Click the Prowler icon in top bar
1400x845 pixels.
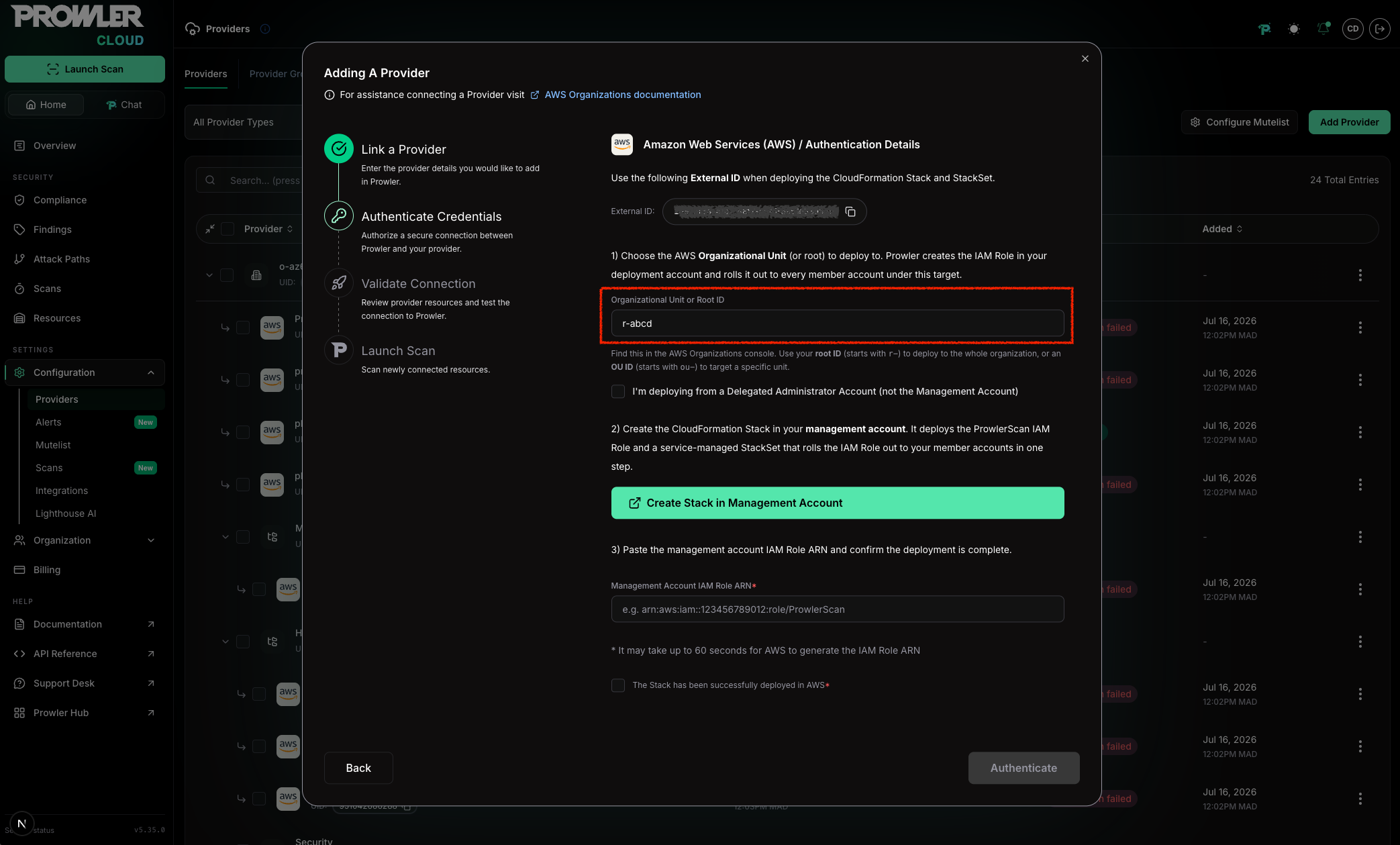[1264, 29]
